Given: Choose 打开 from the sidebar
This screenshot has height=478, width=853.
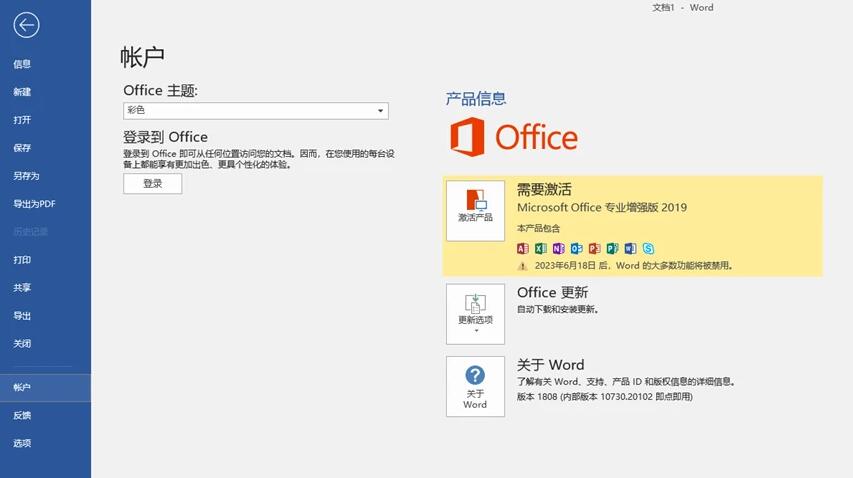Looking at the screenshot, I should pyautogui.click(x=22, y=120).
